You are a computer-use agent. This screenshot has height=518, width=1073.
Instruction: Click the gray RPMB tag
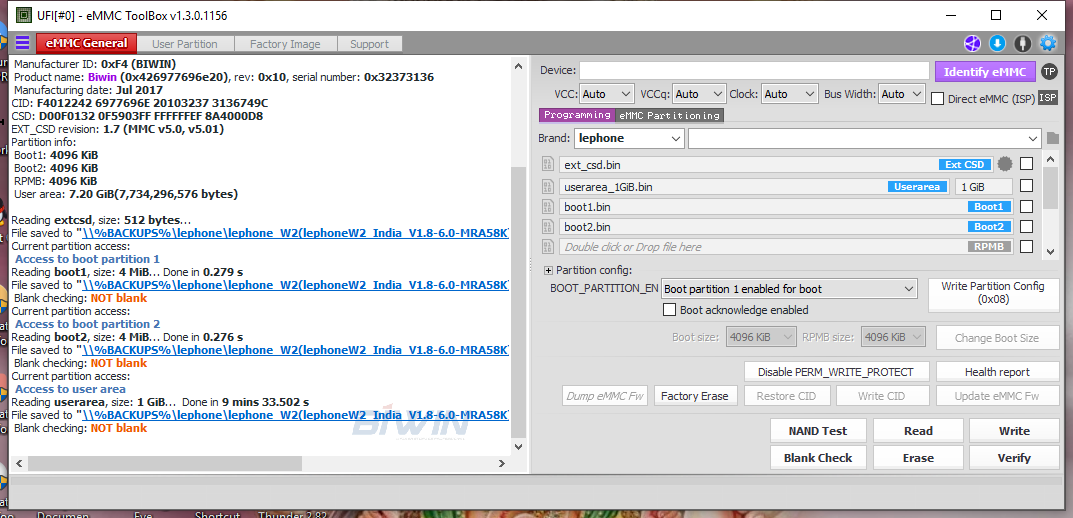(989, 246)
